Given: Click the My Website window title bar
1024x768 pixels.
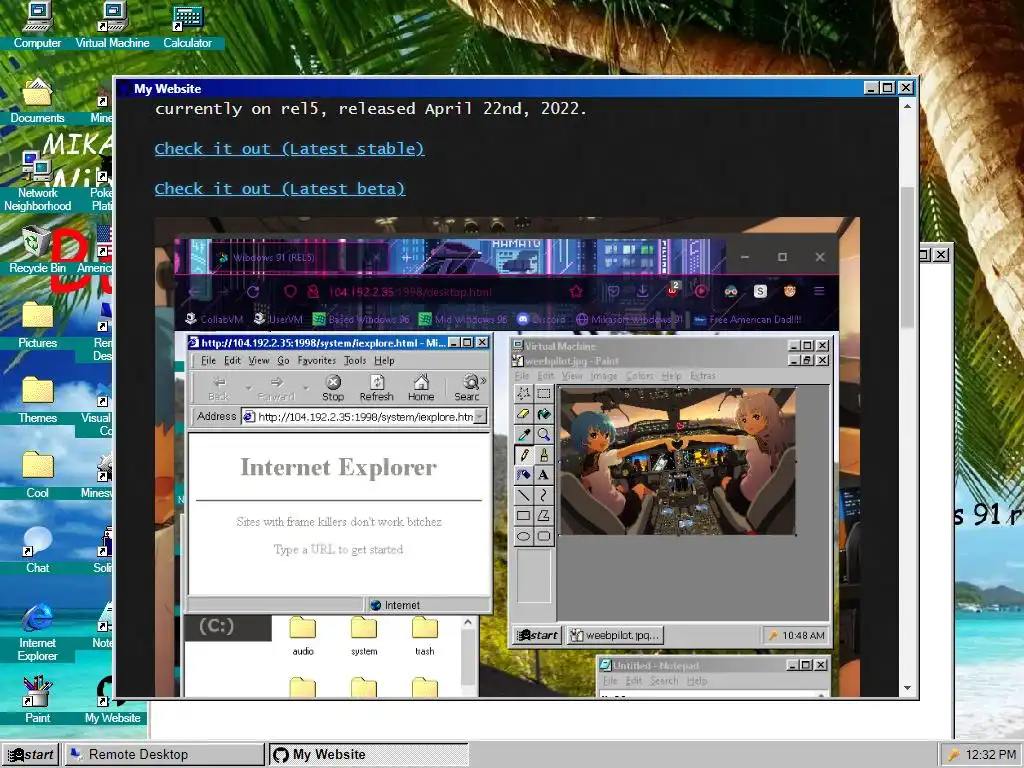Looking at the screenshot, I should click(x=490, y=88).
